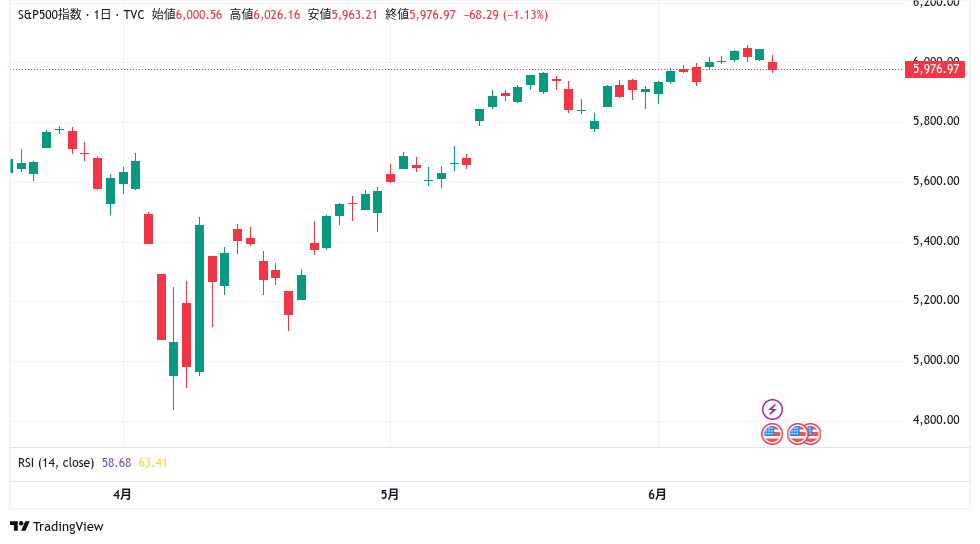Click the 4,800.00 price axis label
The width and height of the screenshot is (980, 544).
(x=936, y=420)
